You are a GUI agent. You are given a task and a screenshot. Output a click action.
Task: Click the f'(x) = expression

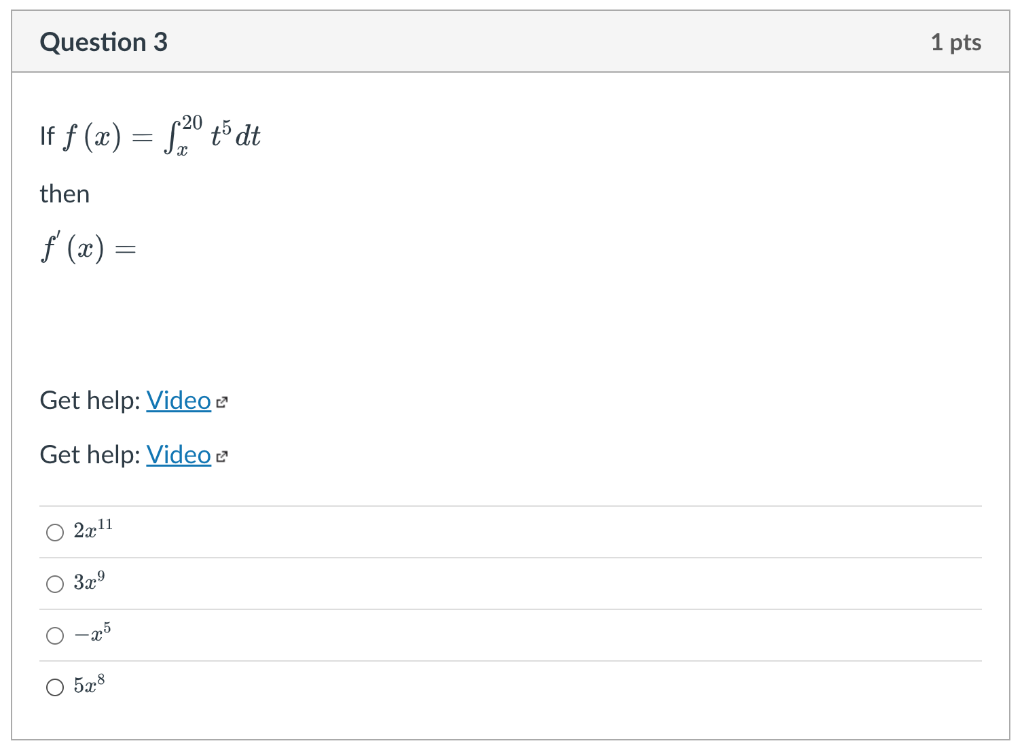click(87, 247)
